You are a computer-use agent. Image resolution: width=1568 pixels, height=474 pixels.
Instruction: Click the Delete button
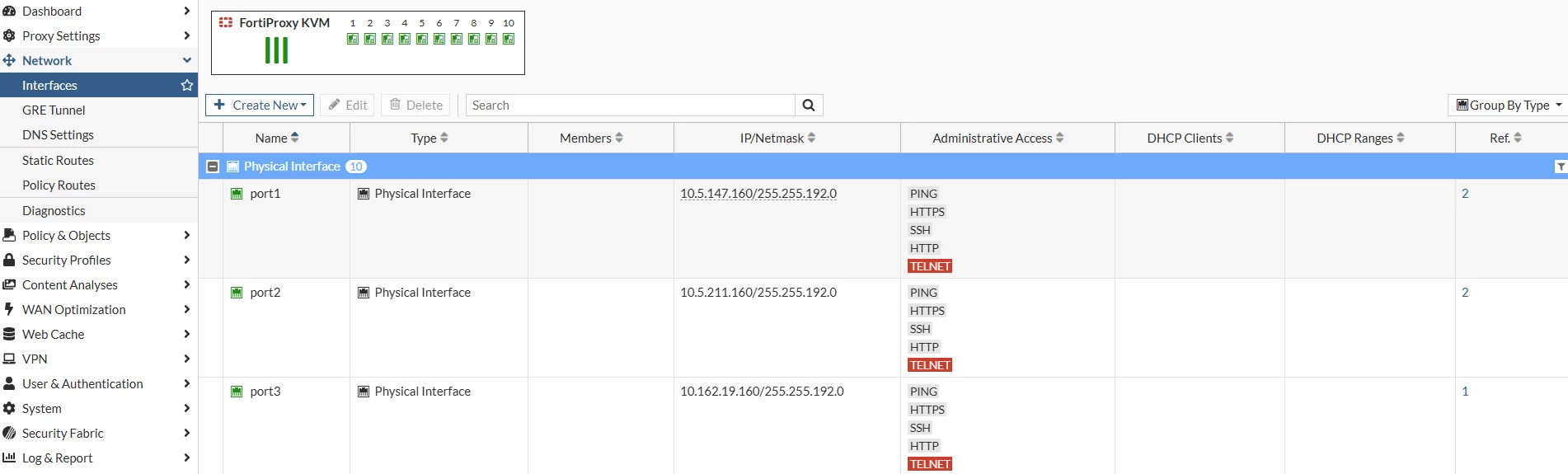point(416,106)
